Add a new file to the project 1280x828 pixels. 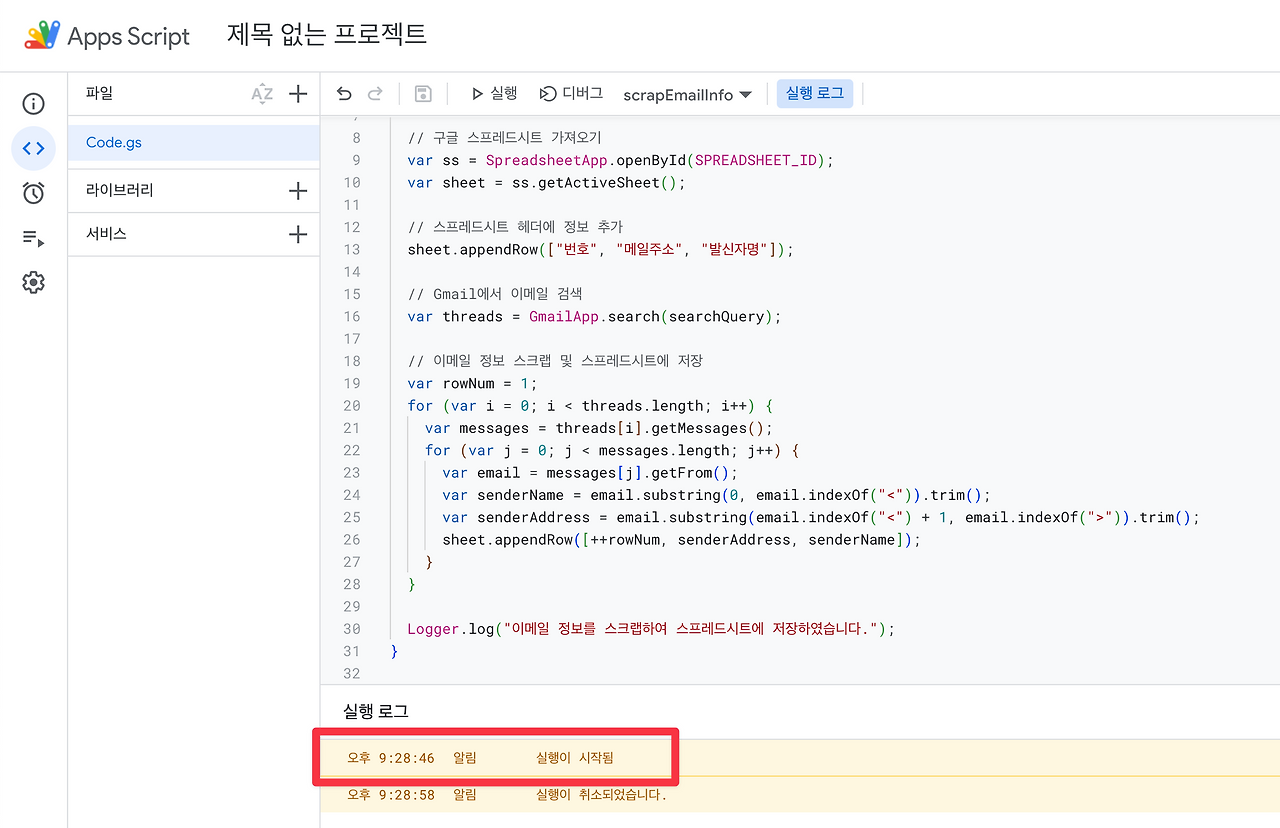pyautogui.click(x=298, y=93)
